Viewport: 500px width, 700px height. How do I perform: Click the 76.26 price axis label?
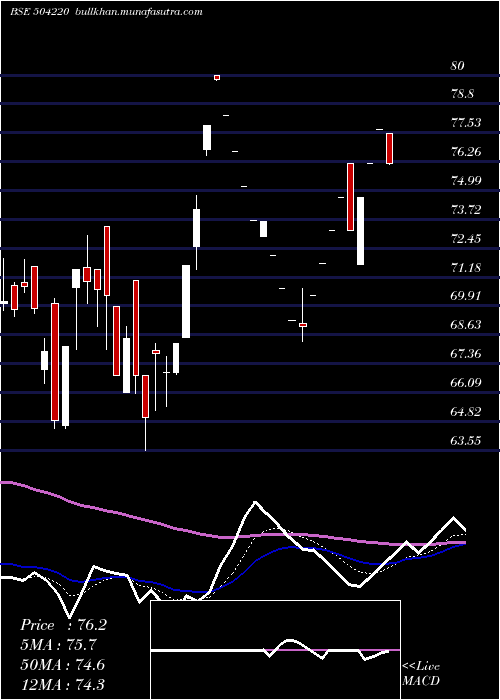pyautogui.click(x=466, y=152)
